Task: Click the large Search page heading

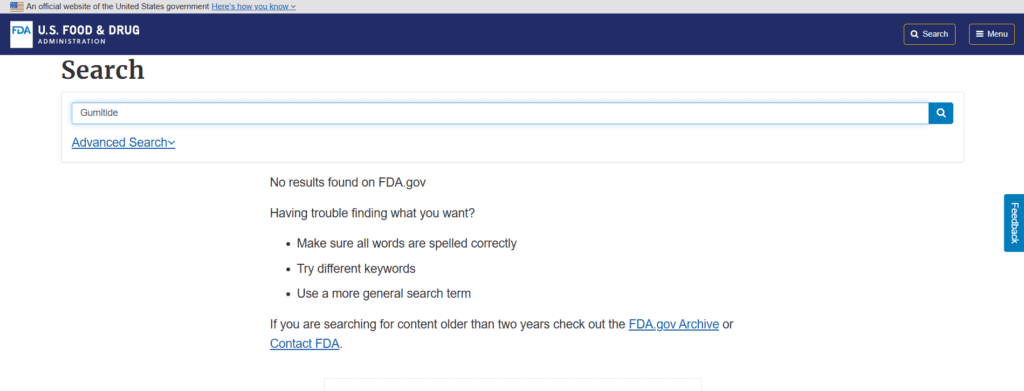Action: tap(103, 70)
